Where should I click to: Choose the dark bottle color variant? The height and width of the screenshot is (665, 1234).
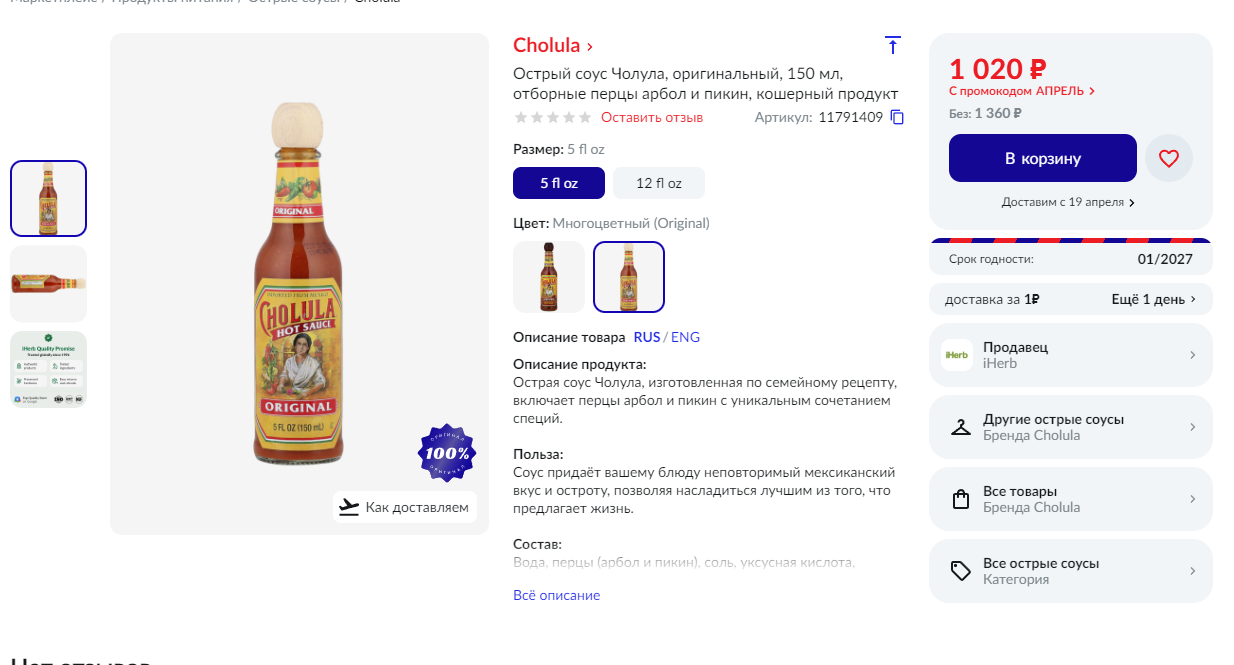click(549, 277)
